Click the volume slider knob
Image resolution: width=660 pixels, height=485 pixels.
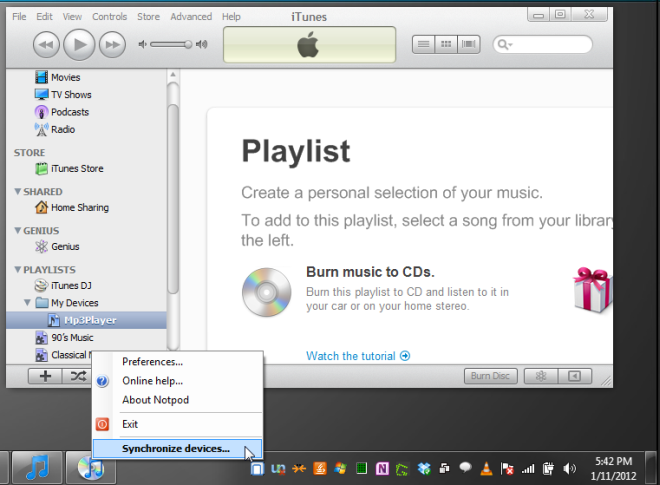tap(188, 44)
